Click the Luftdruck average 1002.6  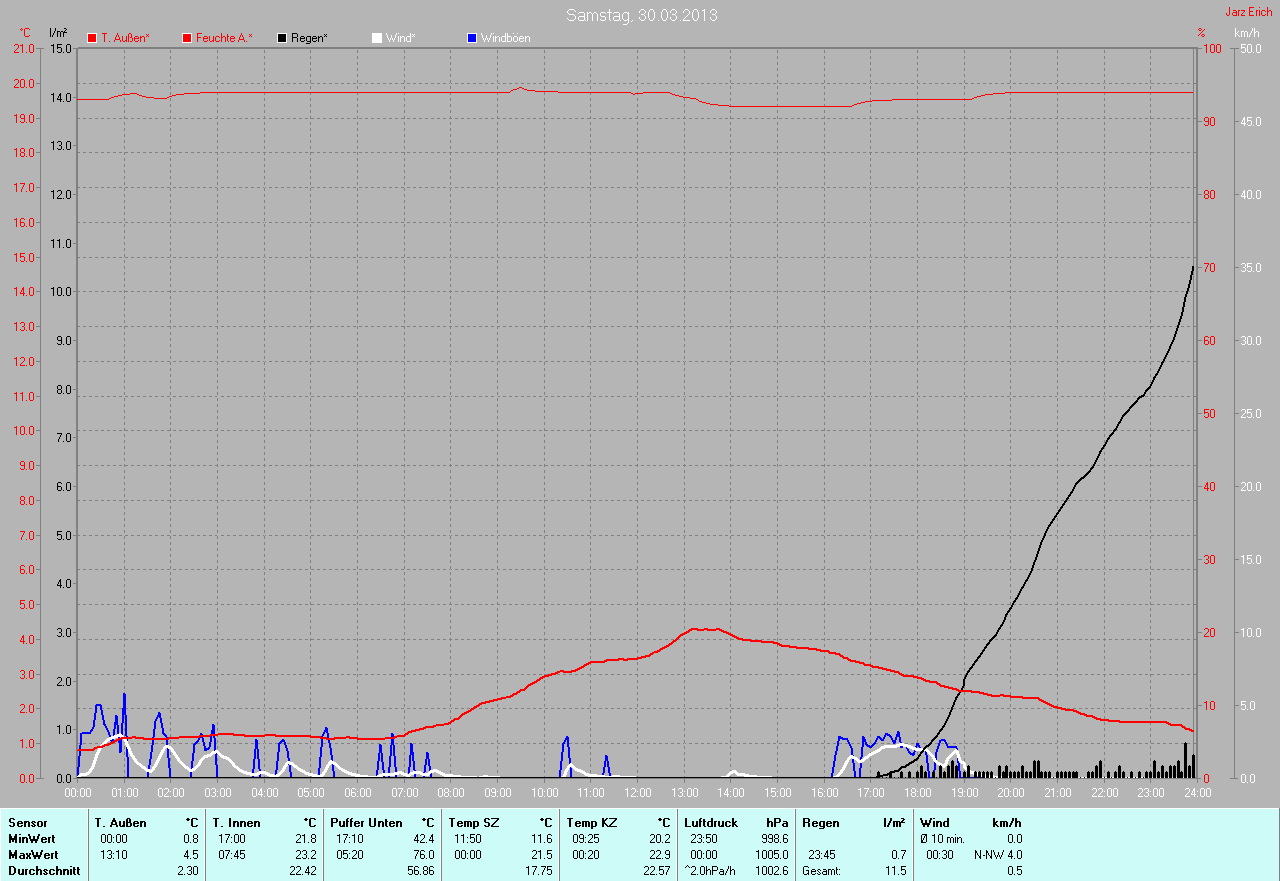coord(772,871)
